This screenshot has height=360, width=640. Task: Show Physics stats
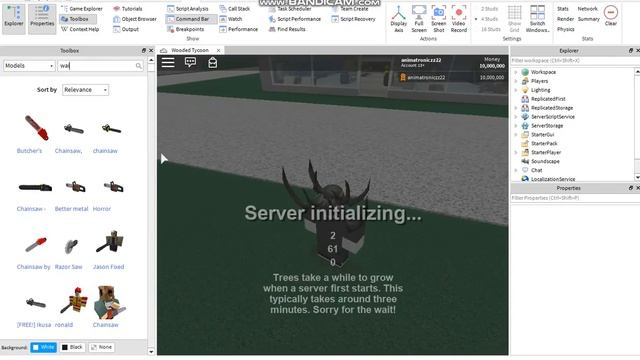[x=566, y=29]
